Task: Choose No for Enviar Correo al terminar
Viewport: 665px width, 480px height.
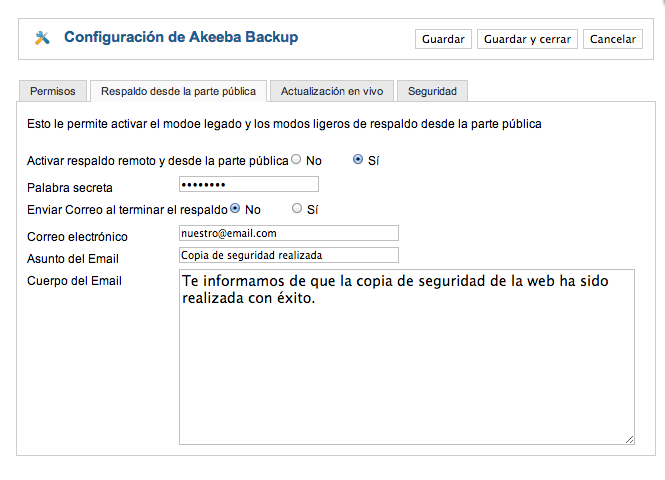Action: 235,208
